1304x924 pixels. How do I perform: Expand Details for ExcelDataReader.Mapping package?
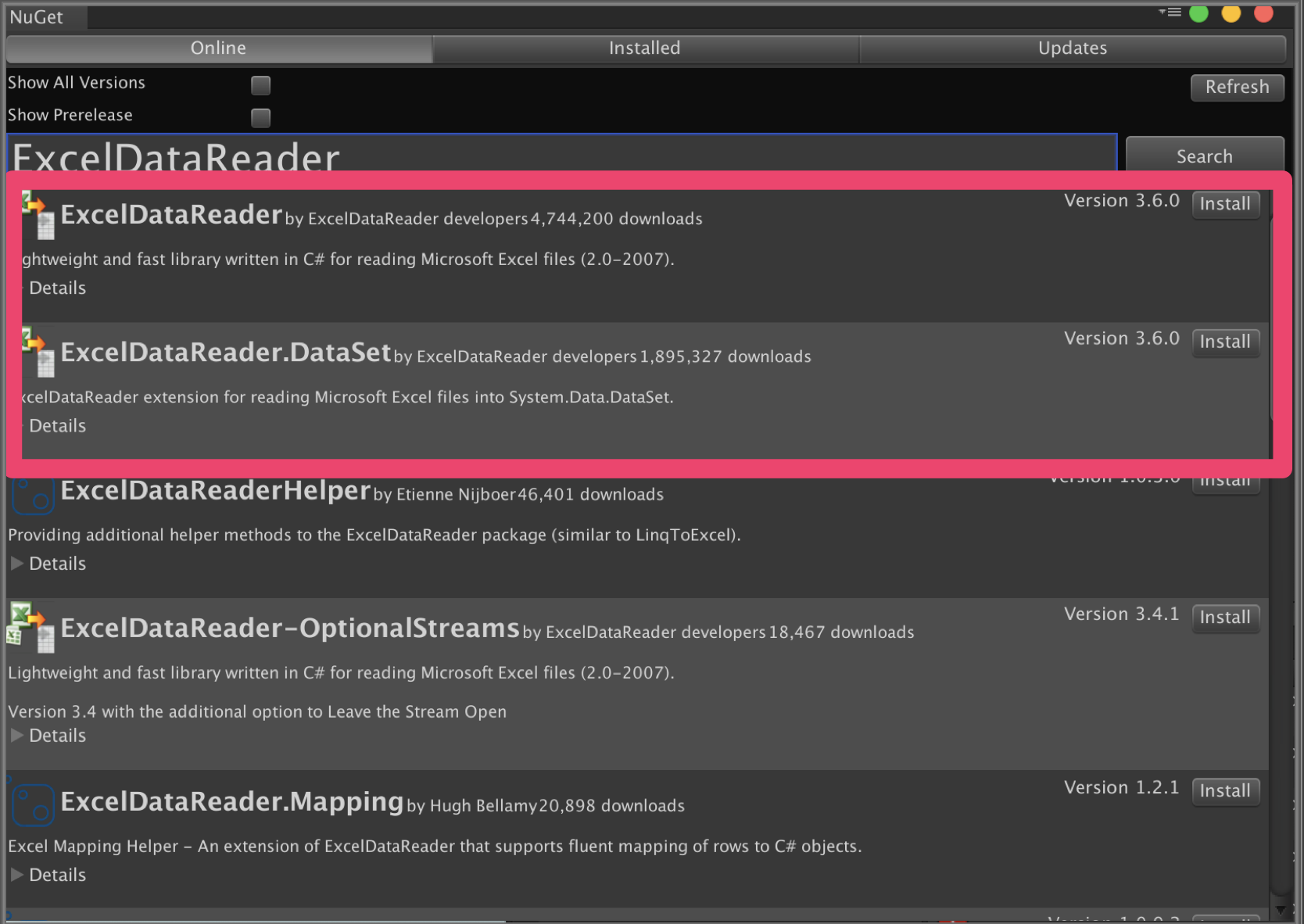point(48,874)
